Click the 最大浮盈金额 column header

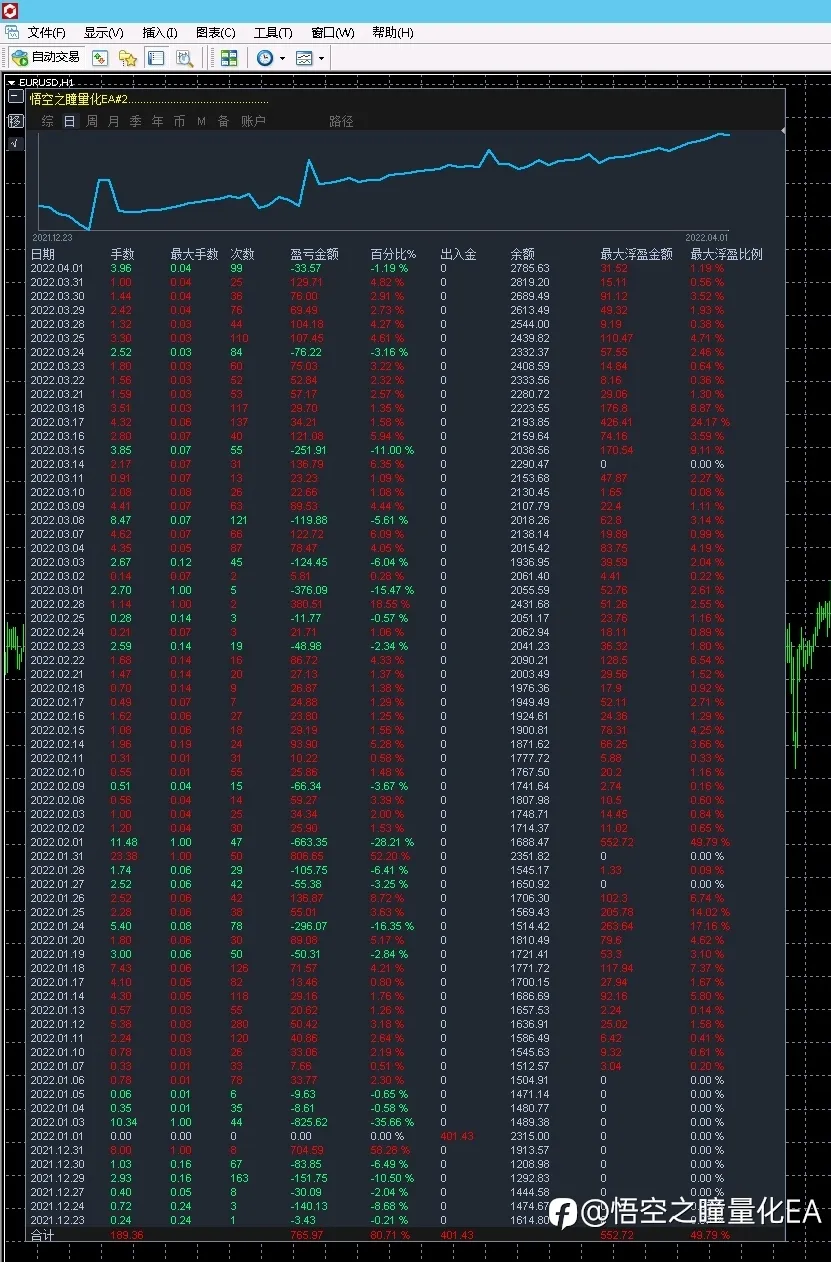636,254
